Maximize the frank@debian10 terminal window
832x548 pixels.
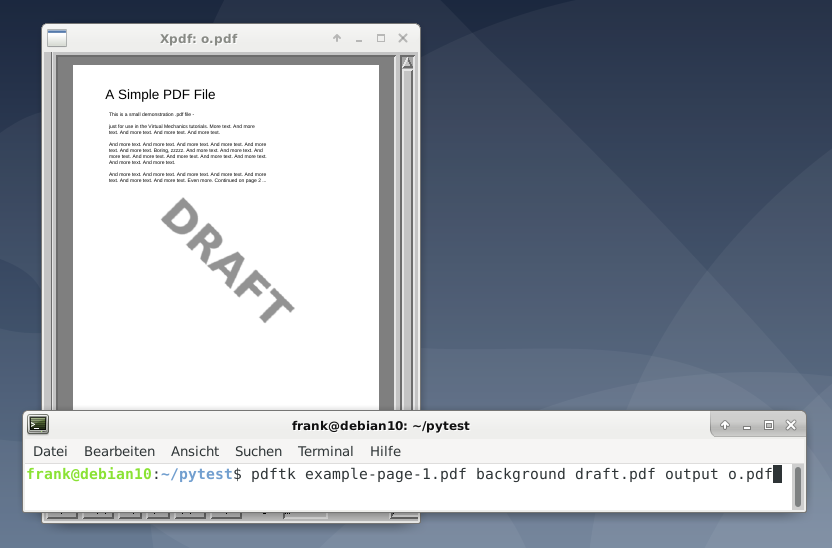[x=769, y=425]
